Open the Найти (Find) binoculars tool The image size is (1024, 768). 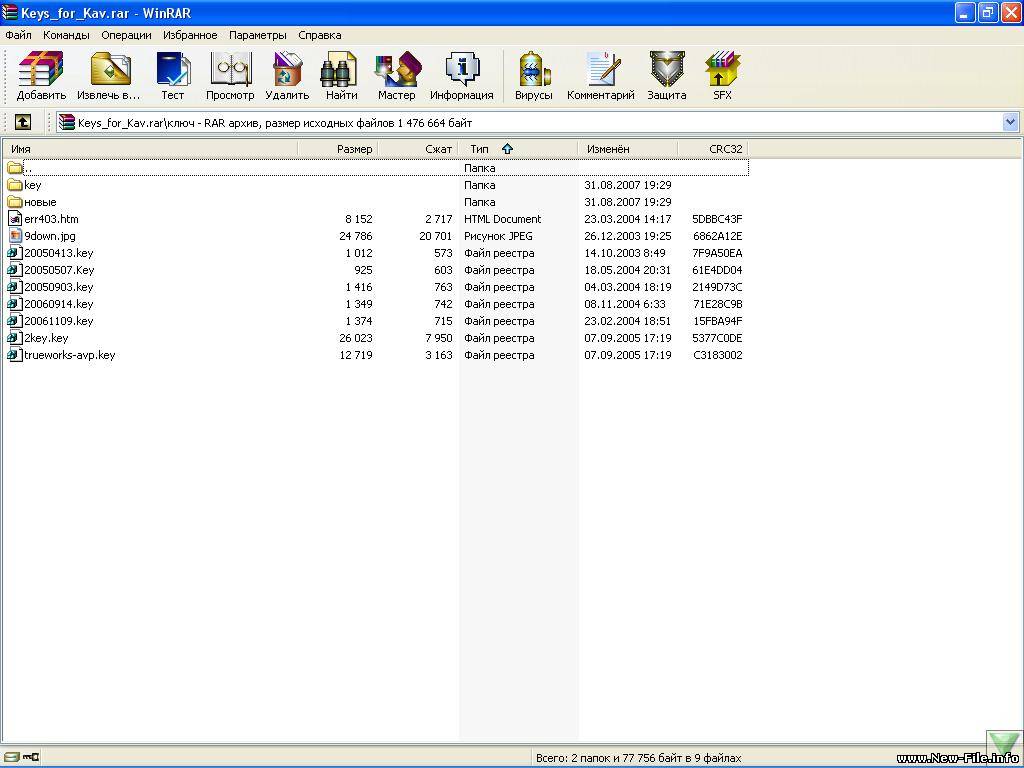pos(340,76)
